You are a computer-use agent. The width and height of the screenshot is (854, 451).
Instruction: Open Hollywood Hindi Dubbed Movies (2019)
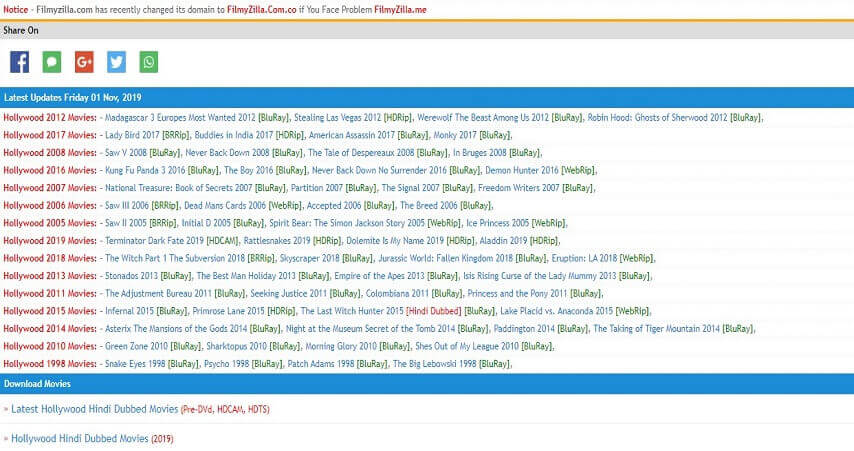click(x=92, y=438)
